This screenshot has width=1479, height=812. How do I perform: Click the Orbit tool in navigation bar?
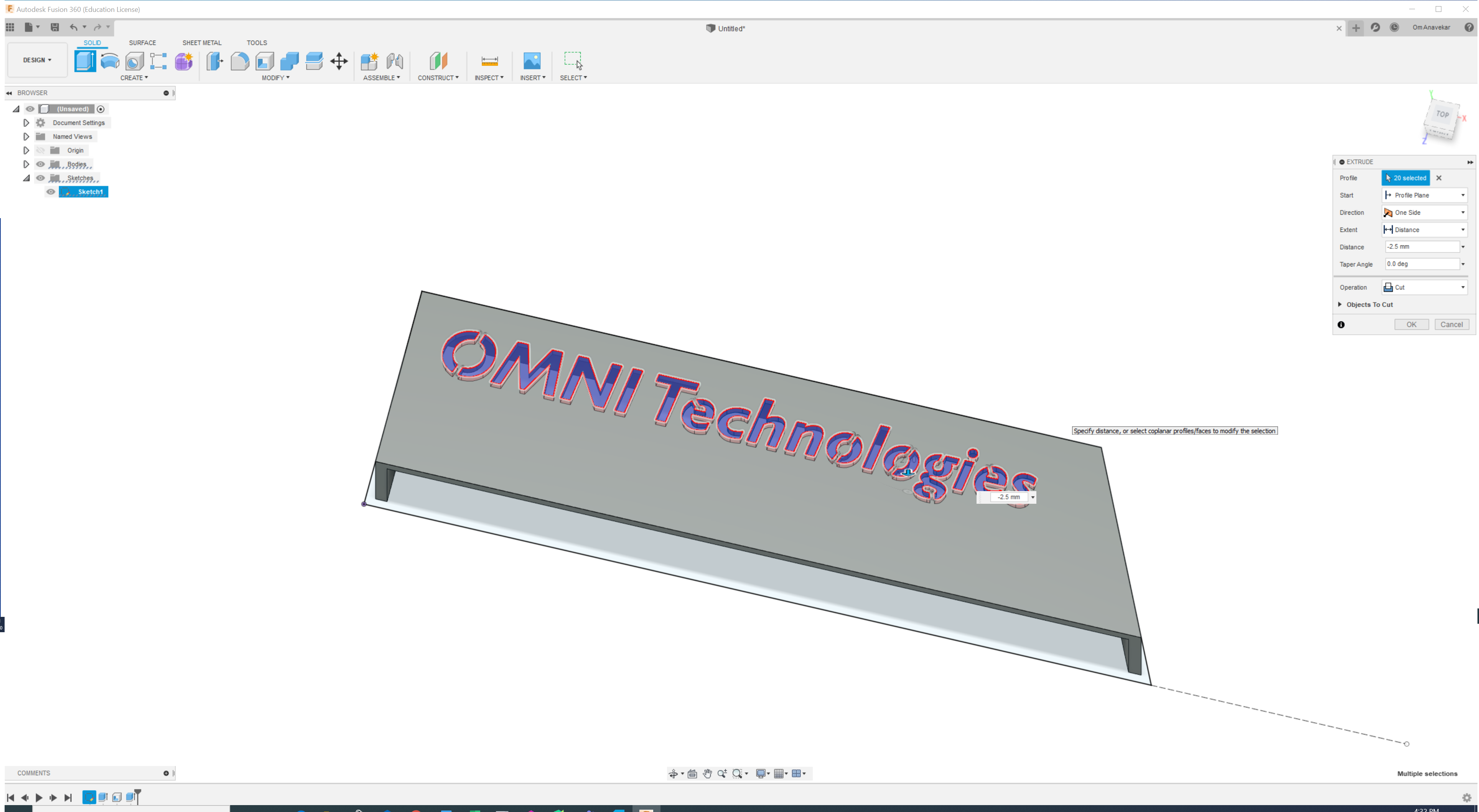(673, 774)
